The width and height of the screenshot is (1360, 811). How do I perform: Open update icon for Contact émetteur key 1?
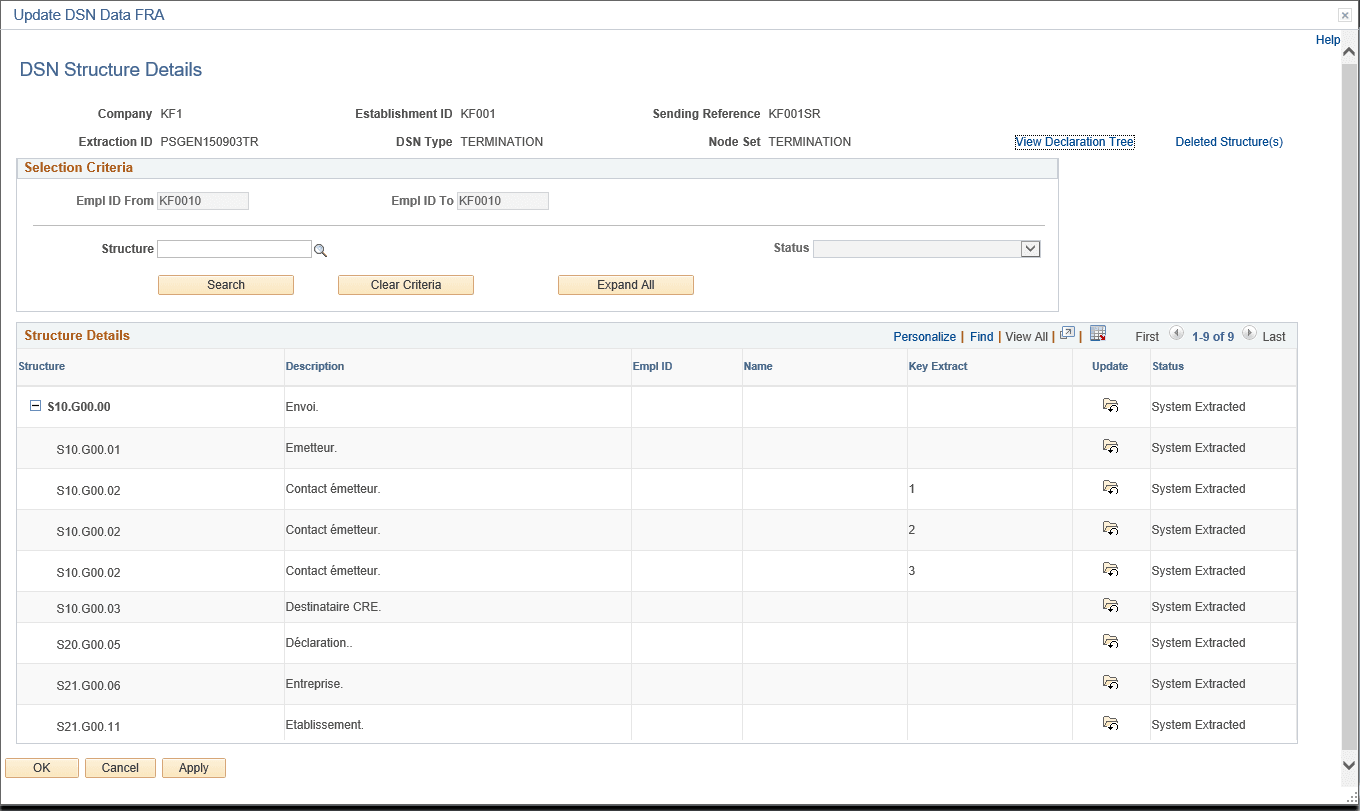(1110, 488)
